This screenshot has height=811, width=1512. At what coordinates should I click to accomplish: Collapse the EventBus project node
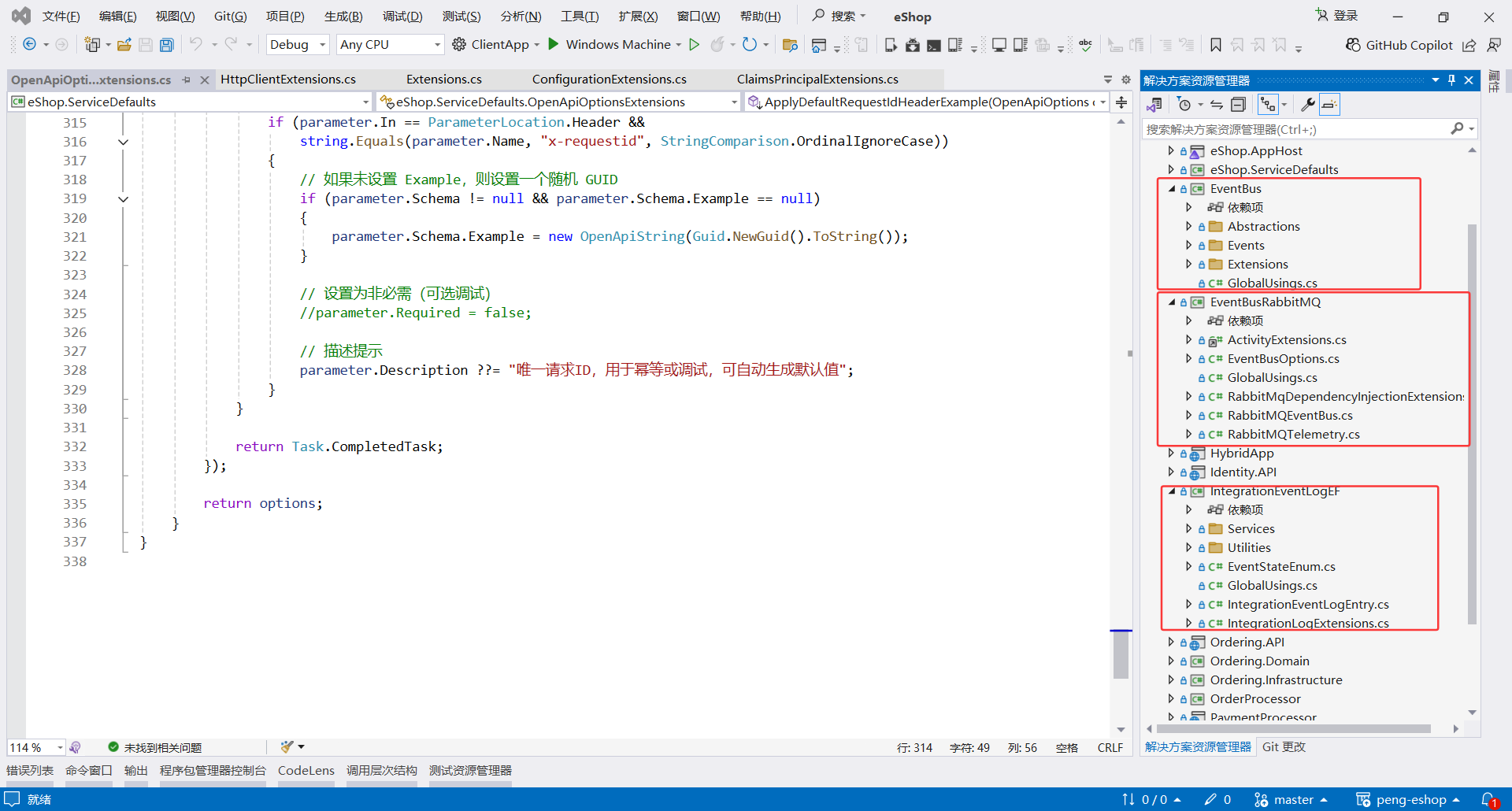tap(1172, 189)
